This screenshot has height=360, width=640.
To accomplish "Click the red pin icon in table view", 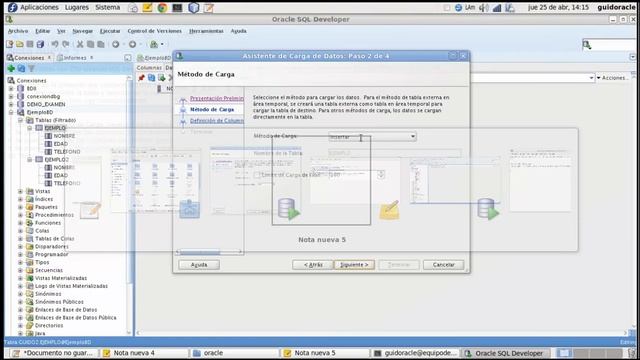I will click(141, 78).
